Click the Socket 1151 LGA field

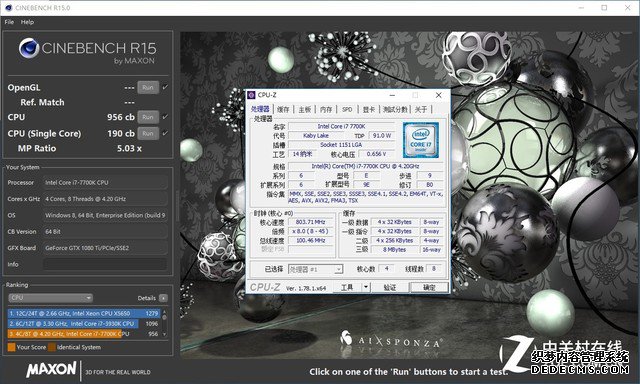[341, 145]
